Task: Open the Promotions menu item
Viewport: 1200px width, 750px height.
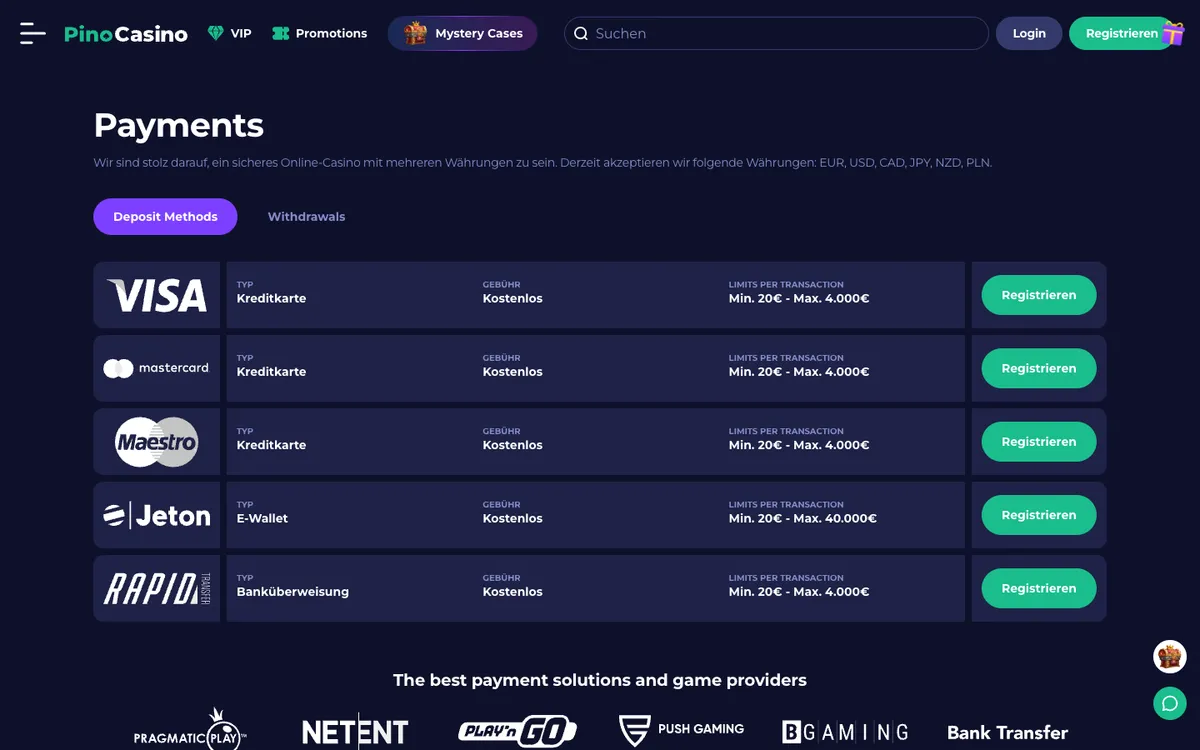Action: click(320, 33)
